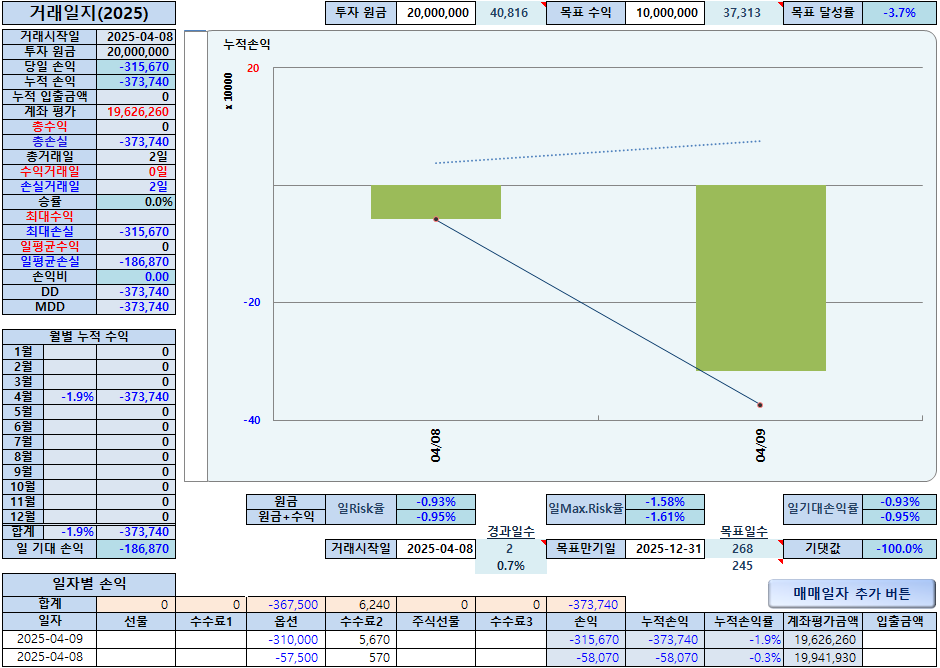The height and width of the screenshot is (668, 940).
Task: Select the MDD value cell
Action: click(136, 306)
